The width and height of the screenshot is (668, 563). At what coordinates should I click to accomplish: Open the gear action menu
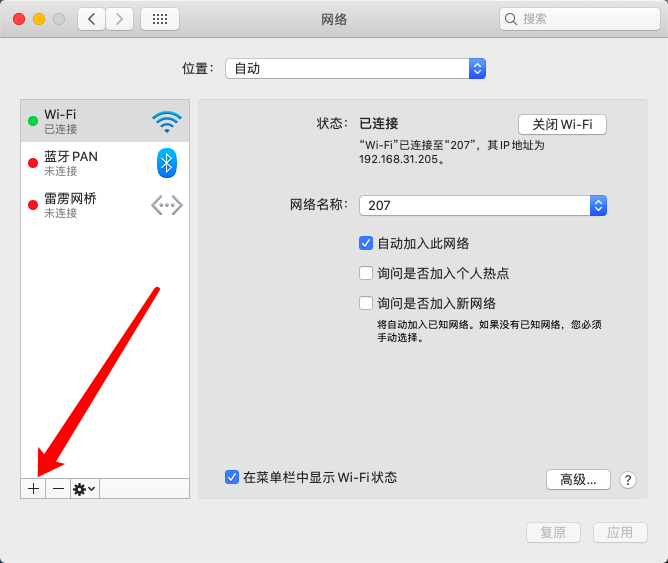[x=84, y=488]
